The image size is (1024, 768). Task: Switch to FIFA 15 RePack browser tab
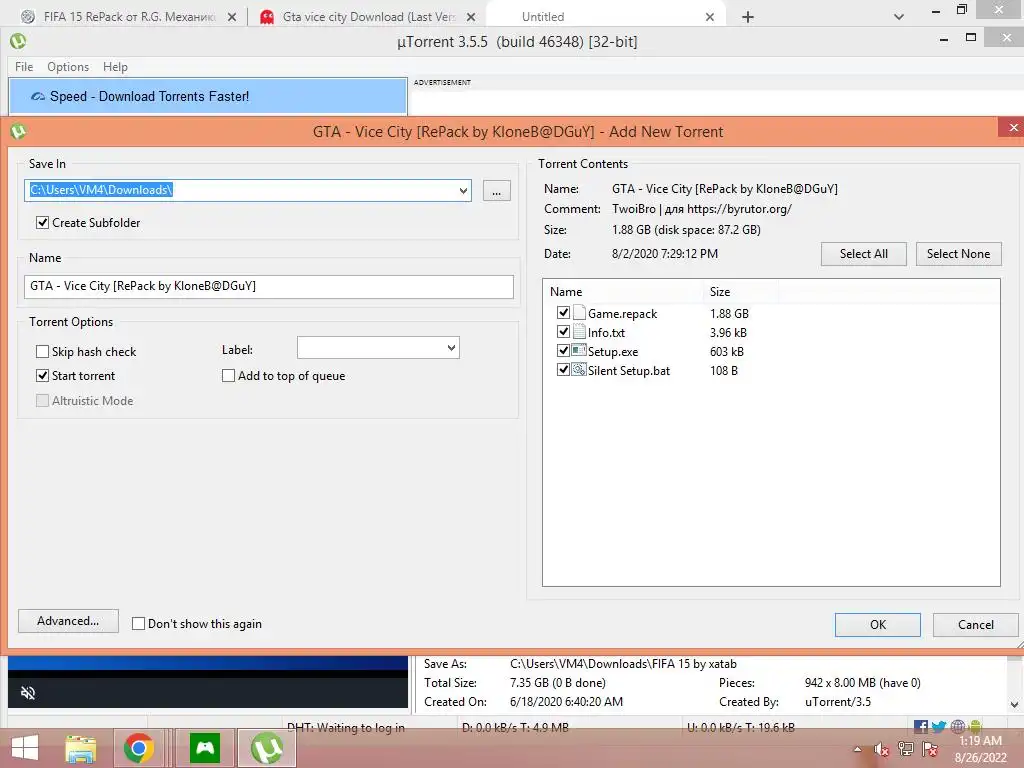(x=129, y=17)
